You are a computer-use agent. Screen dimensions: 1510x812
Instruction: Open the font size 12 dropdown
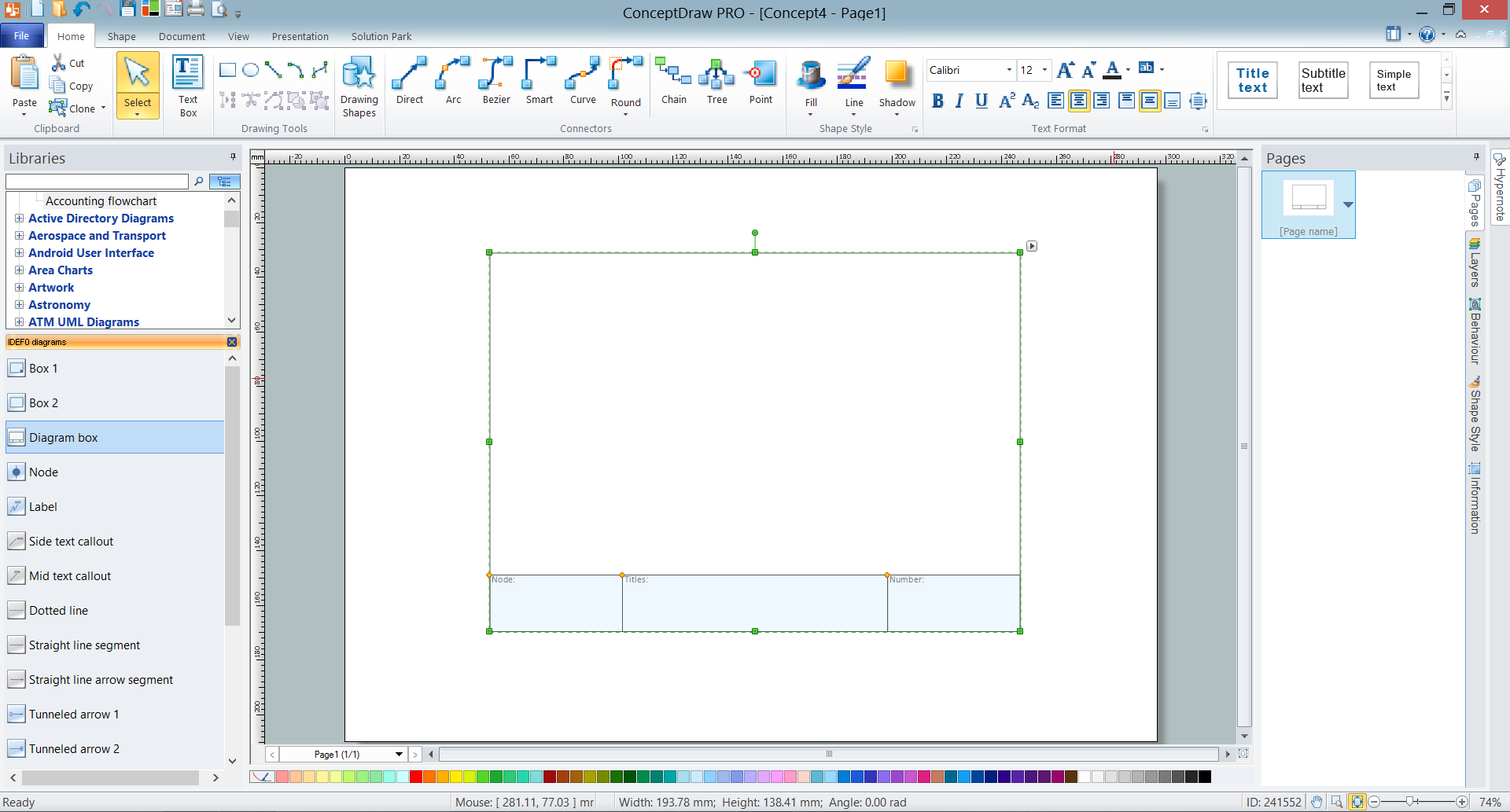click(1044, 70)
